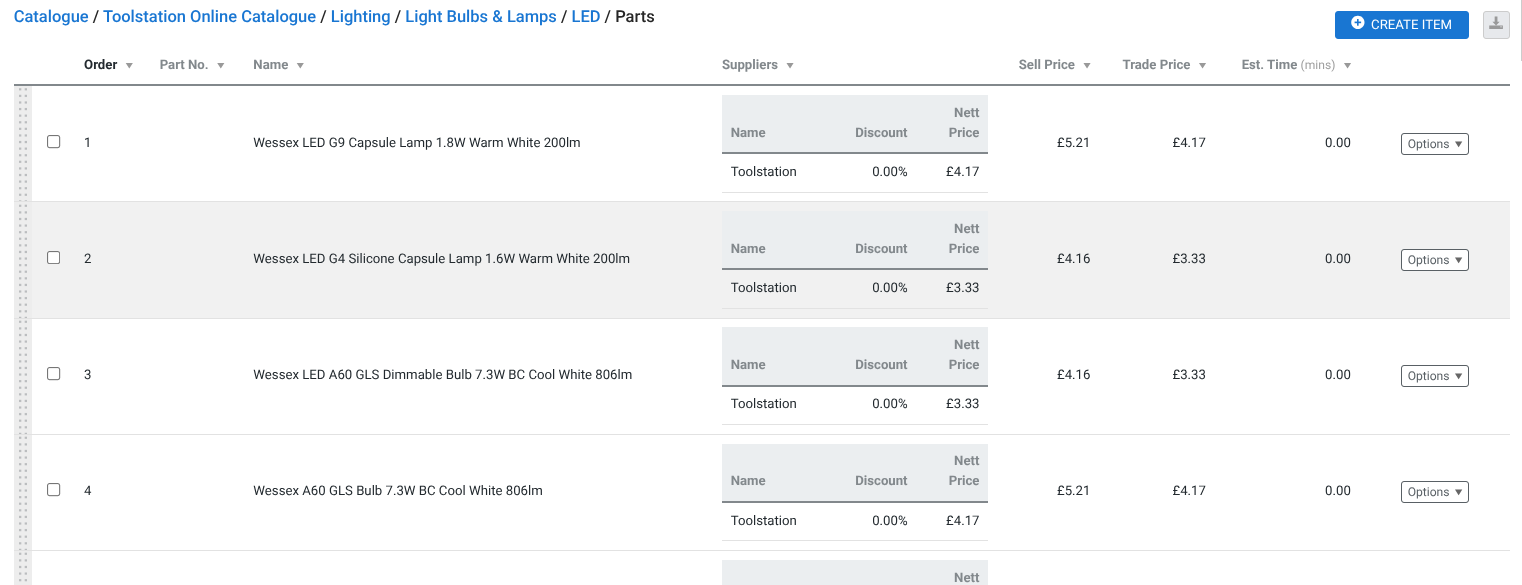Sort parts by Sell Price arrow
This screenshot has height=585, width=1522.
[1087, 66]
